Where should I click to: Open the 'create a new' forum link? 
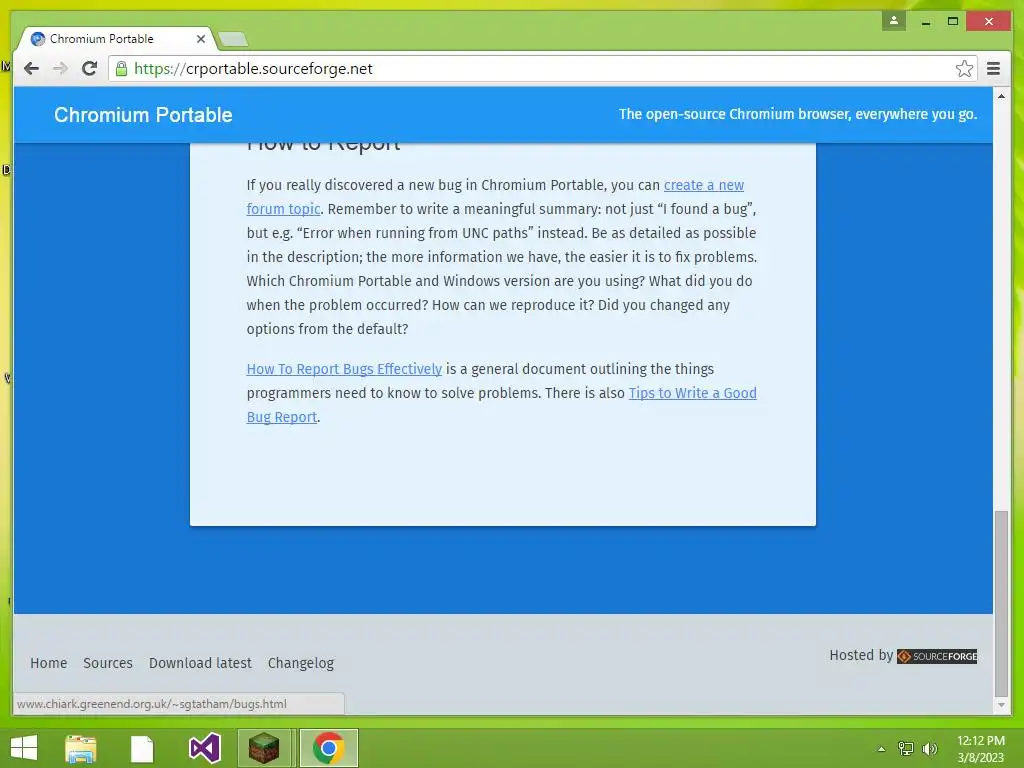pos(704,185)
